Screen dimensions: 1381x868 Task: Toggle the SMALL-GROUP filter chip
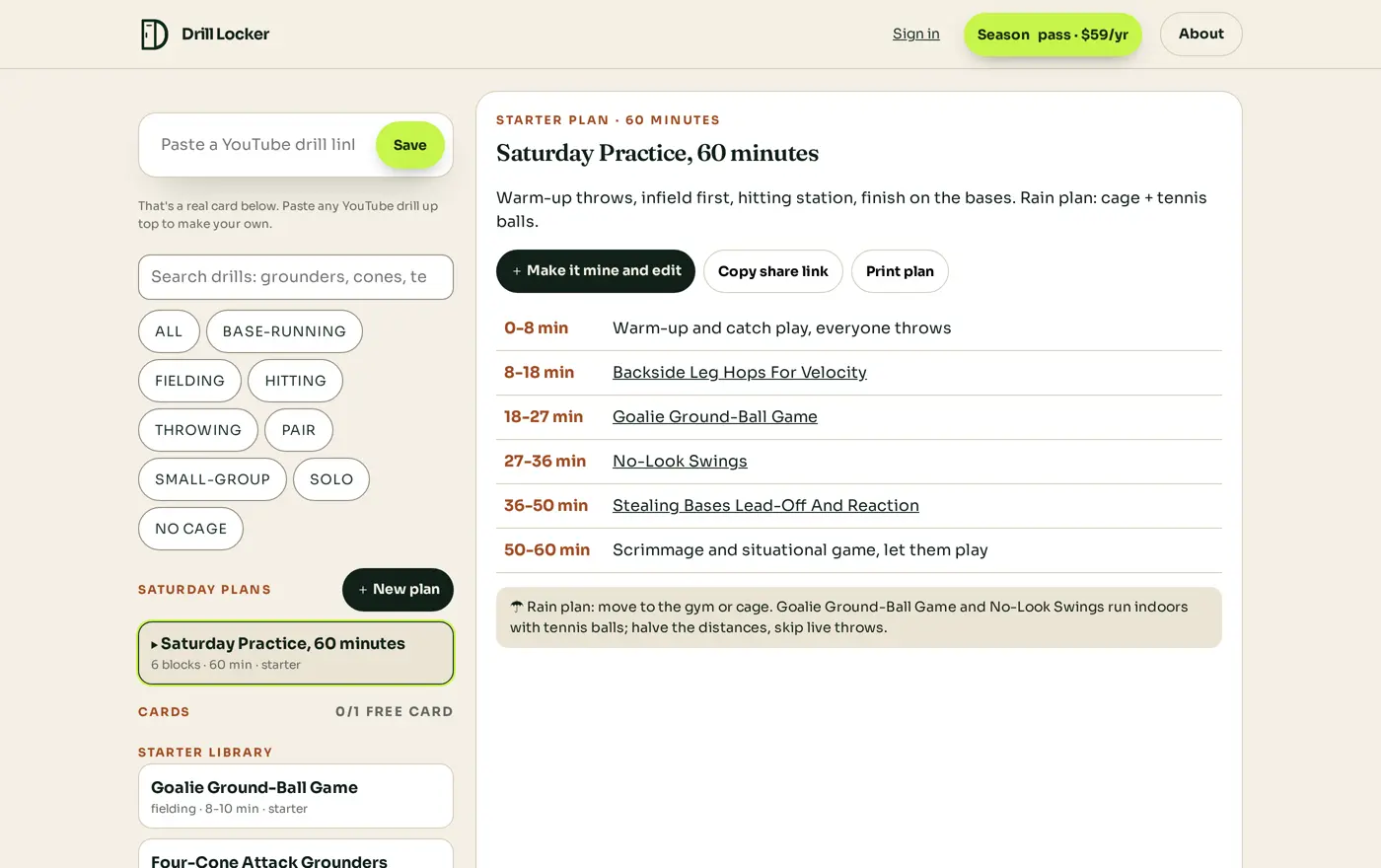(212, 479)
